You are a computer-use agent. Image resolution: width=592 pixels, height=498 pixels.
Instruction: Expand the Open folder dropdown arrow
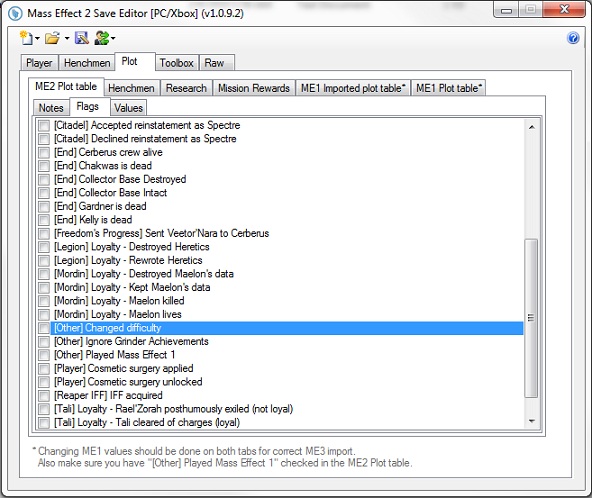tap(67, 38)
